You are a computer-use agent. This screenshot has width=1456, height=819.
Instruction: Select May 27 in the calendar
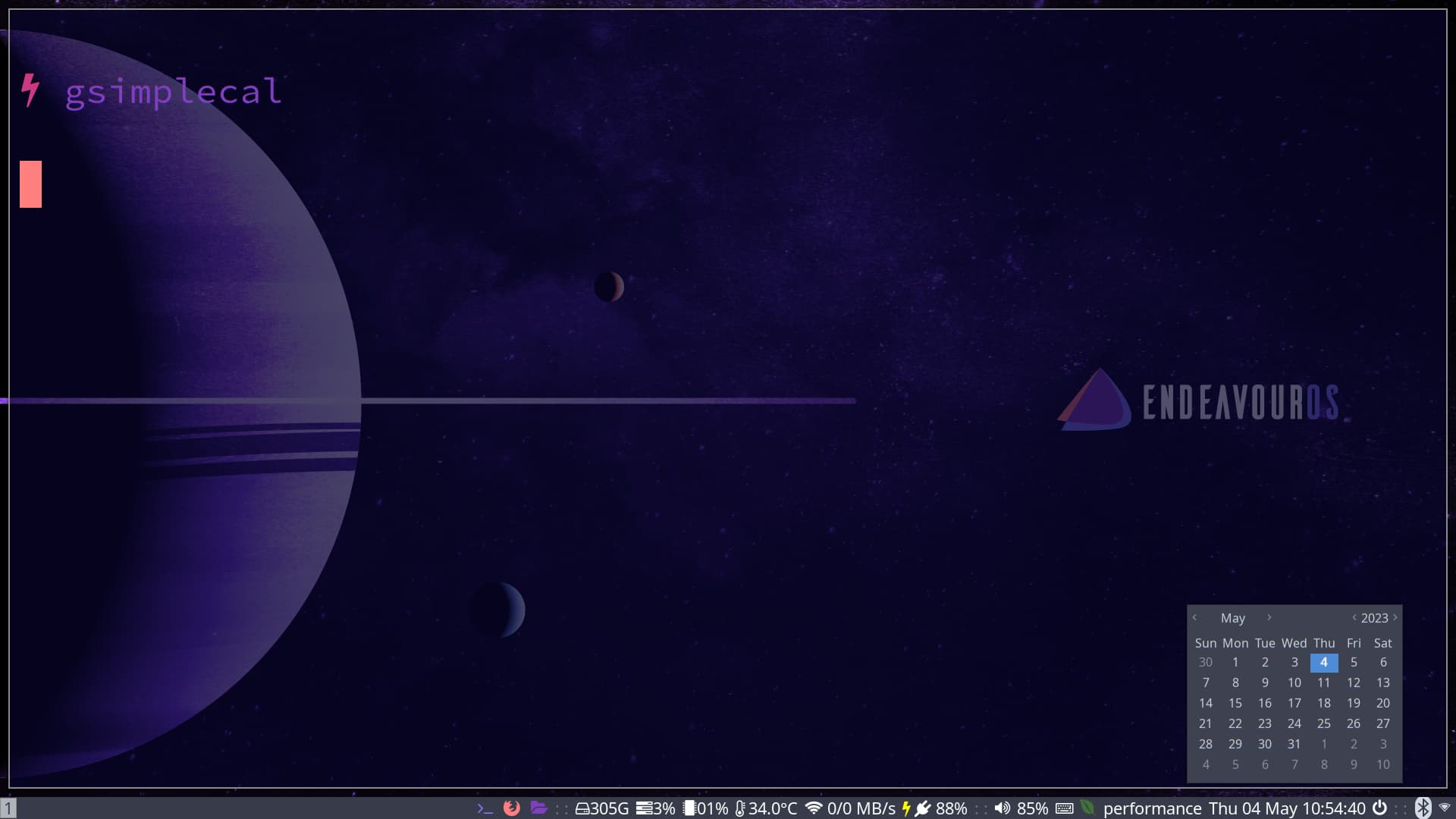point(1383,723)
